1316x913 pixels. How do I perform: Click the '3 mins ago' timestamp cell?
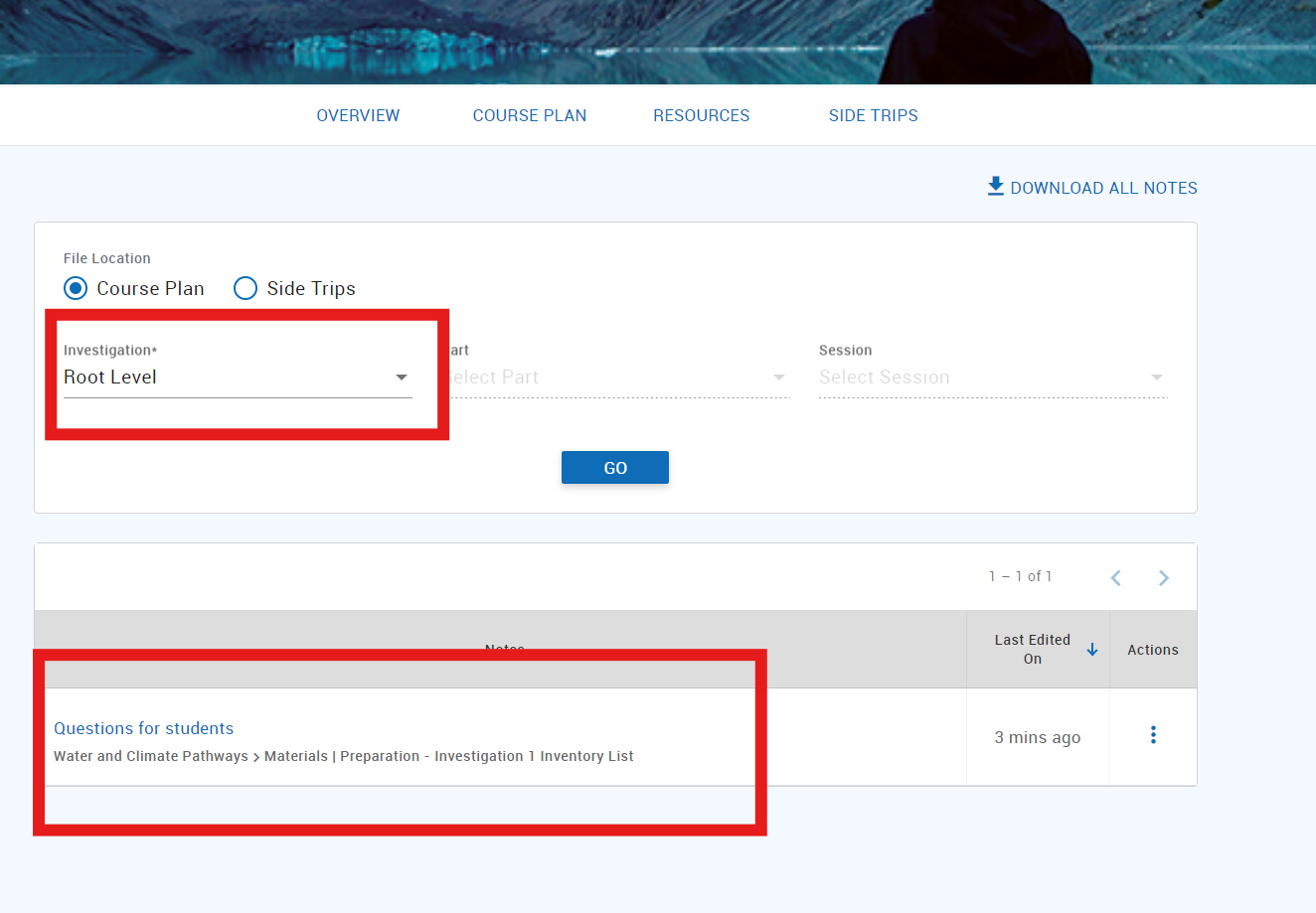pyautogui.click(x=1038, y=737)
